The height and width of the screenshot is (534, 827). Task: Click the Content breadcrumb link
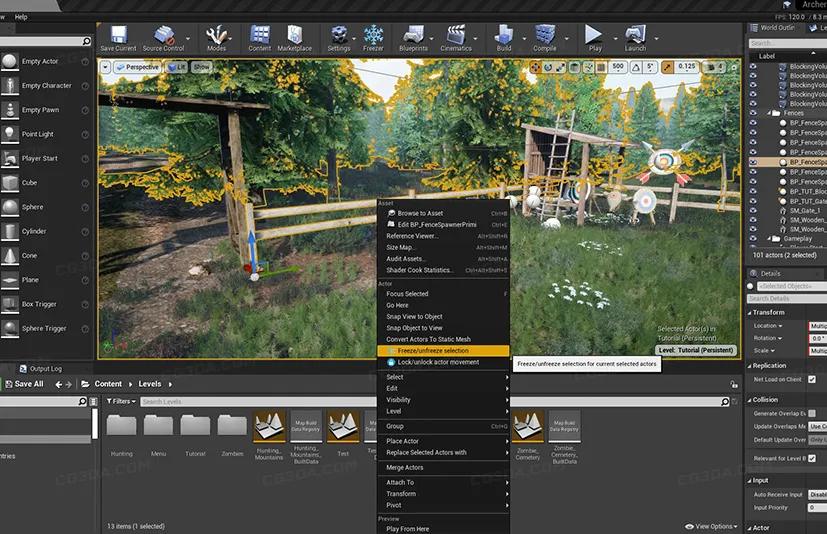tap(108, 384)
